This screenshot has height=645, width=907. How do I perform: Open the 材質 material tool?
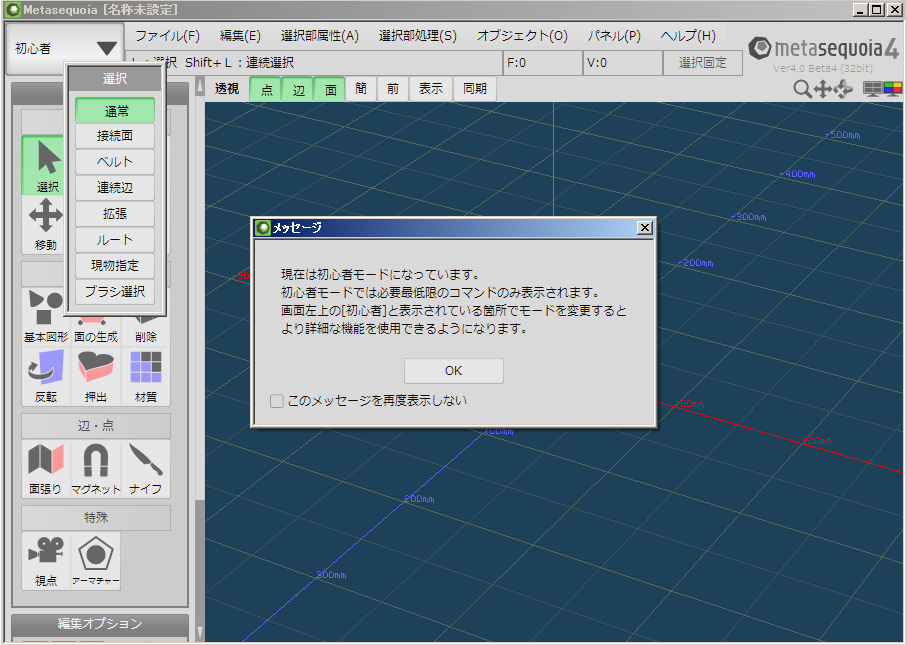146,376
